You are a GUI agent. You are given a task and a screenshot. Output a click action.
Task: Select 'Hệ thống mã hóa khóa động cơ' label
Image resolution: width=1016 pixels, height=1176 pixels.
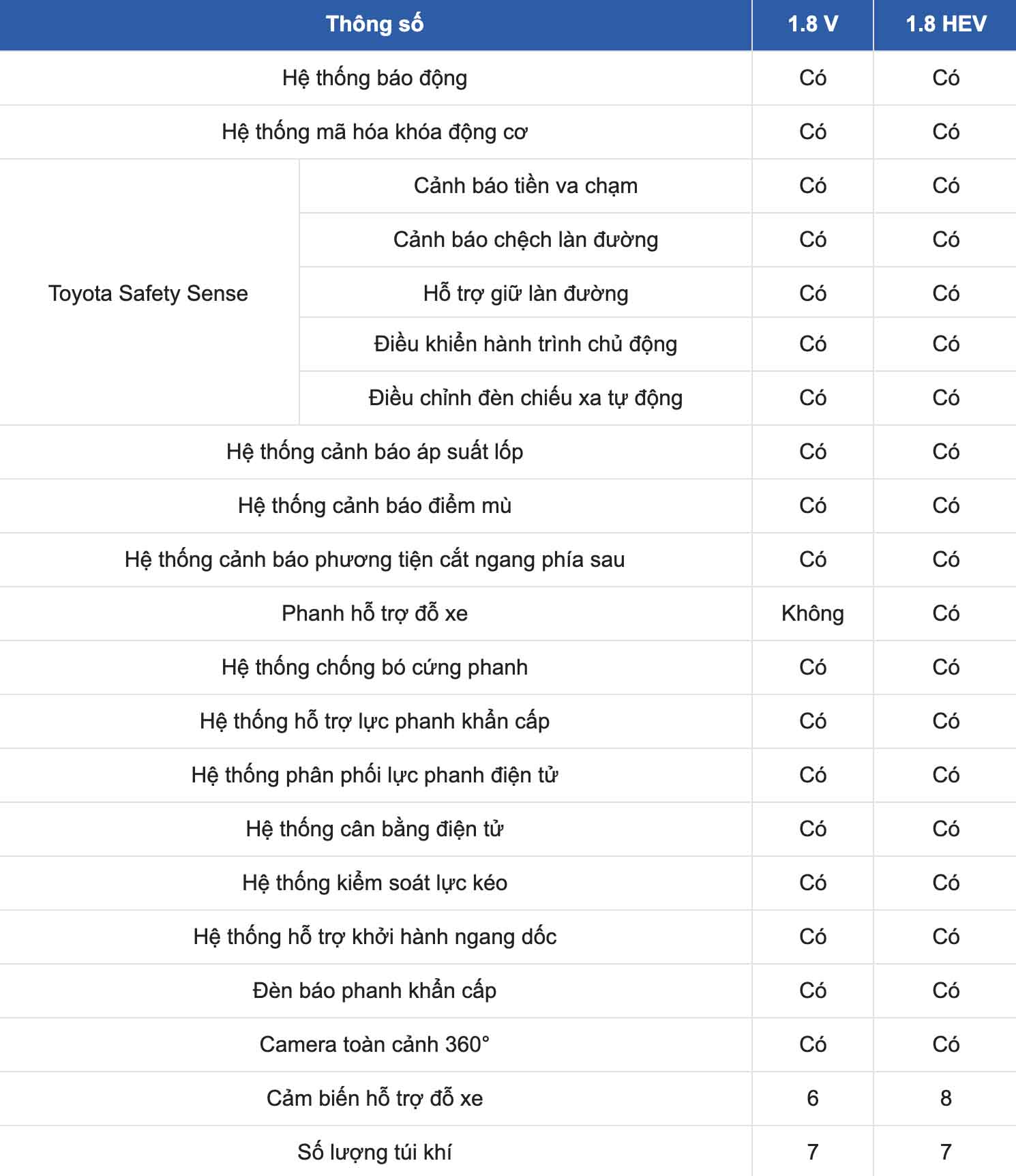[374, 132]
